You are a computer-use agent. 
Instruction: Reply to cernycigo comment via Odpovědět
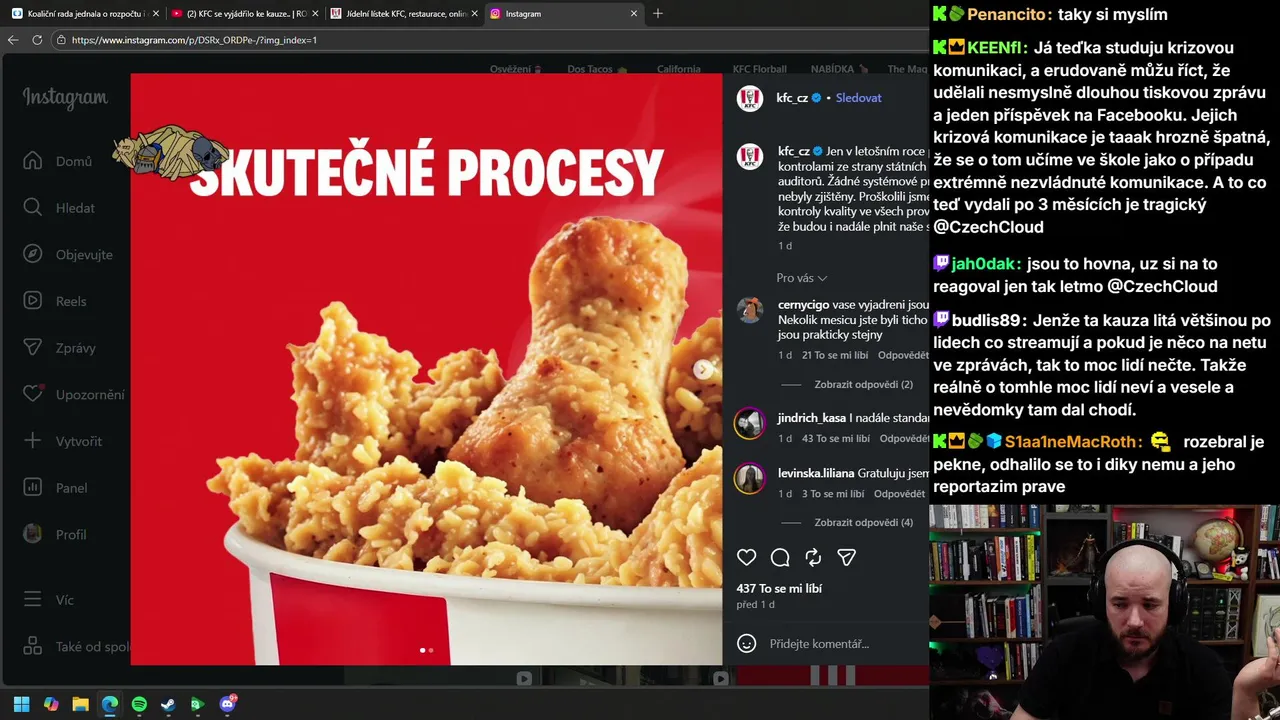(903, 356)
